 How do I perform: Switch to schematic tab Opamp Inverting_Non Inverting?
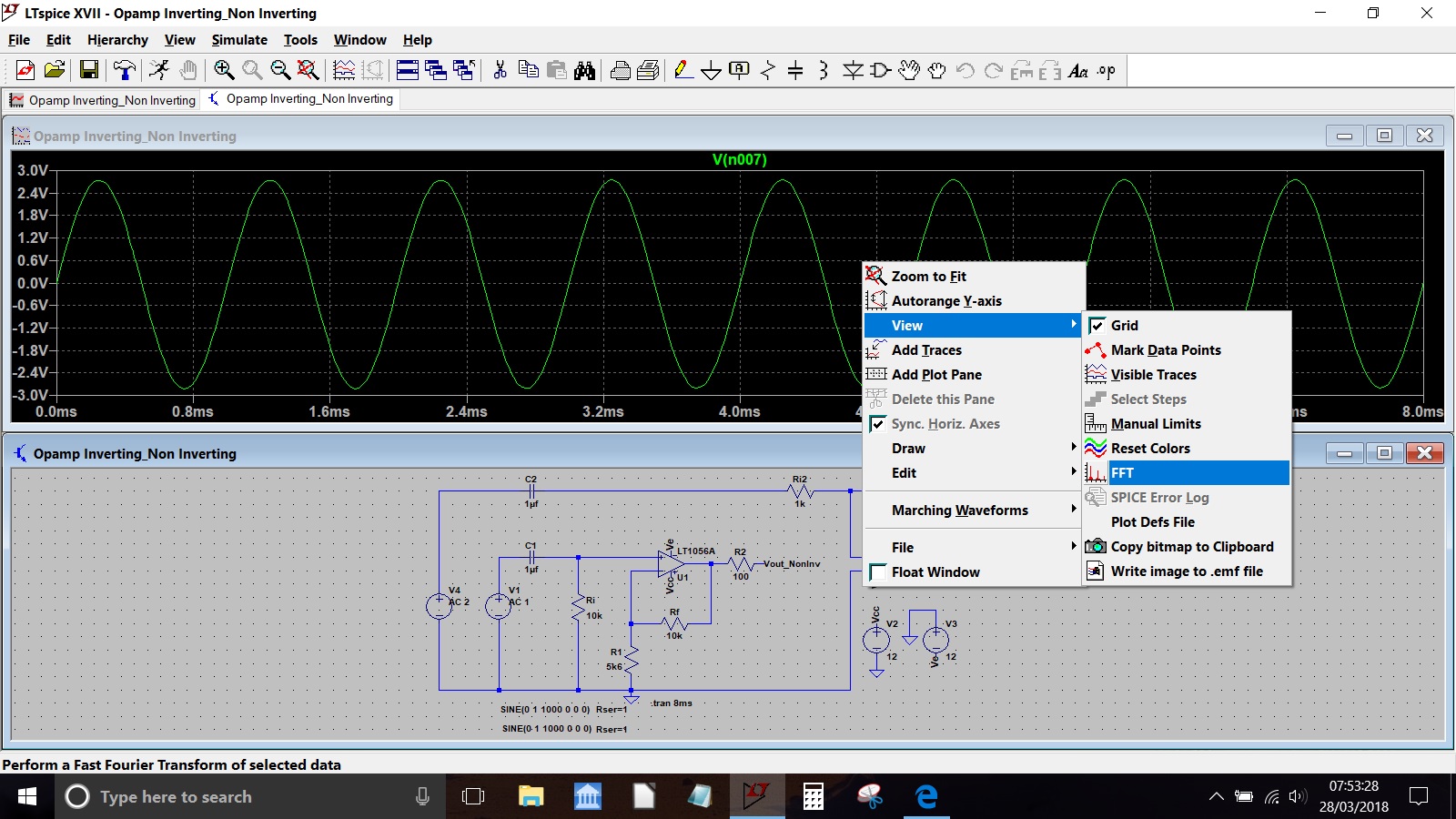(301, 99)
